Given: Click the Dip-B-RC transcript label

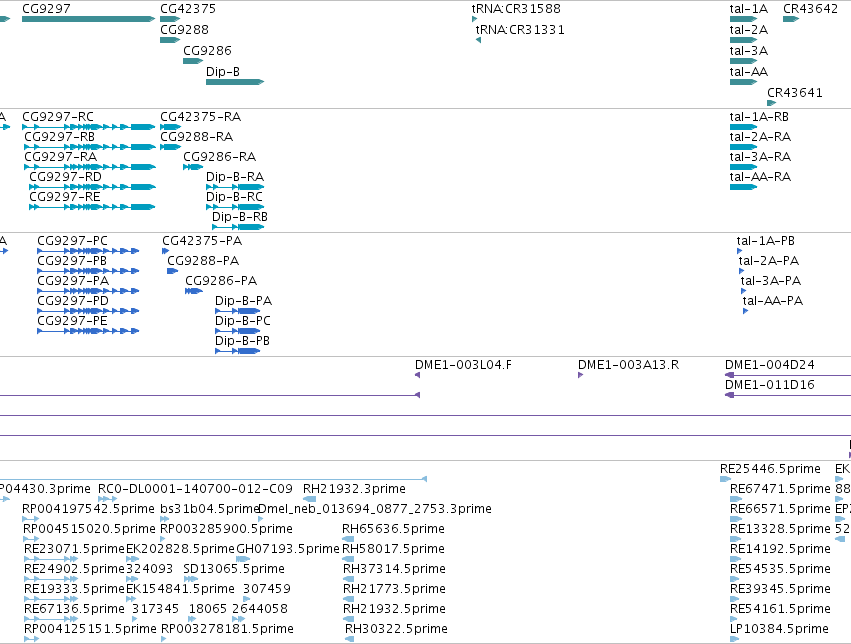Looking at the screenshot, I should (x=234, y=197).
